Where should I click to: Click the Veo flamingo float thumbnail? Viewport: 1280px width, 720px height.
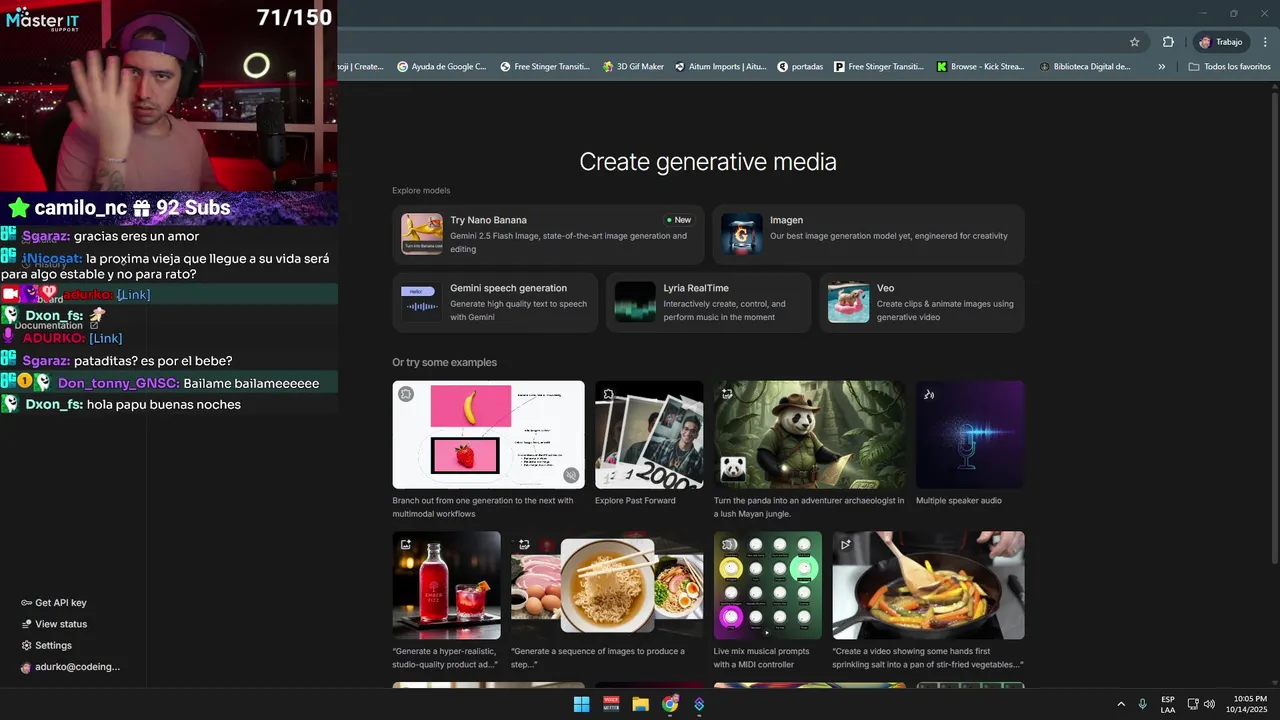tap(848, 302)
